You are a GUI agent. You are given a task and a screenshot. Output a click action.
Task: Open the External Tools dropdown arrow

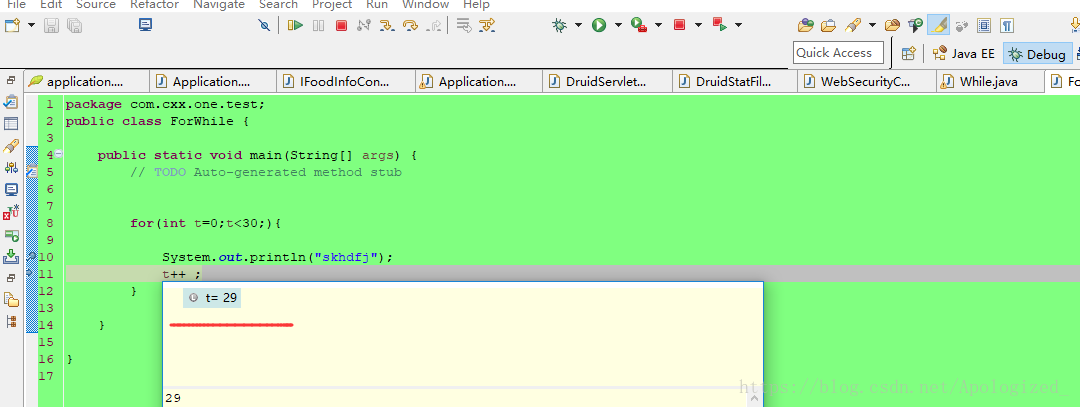(658, 25)
